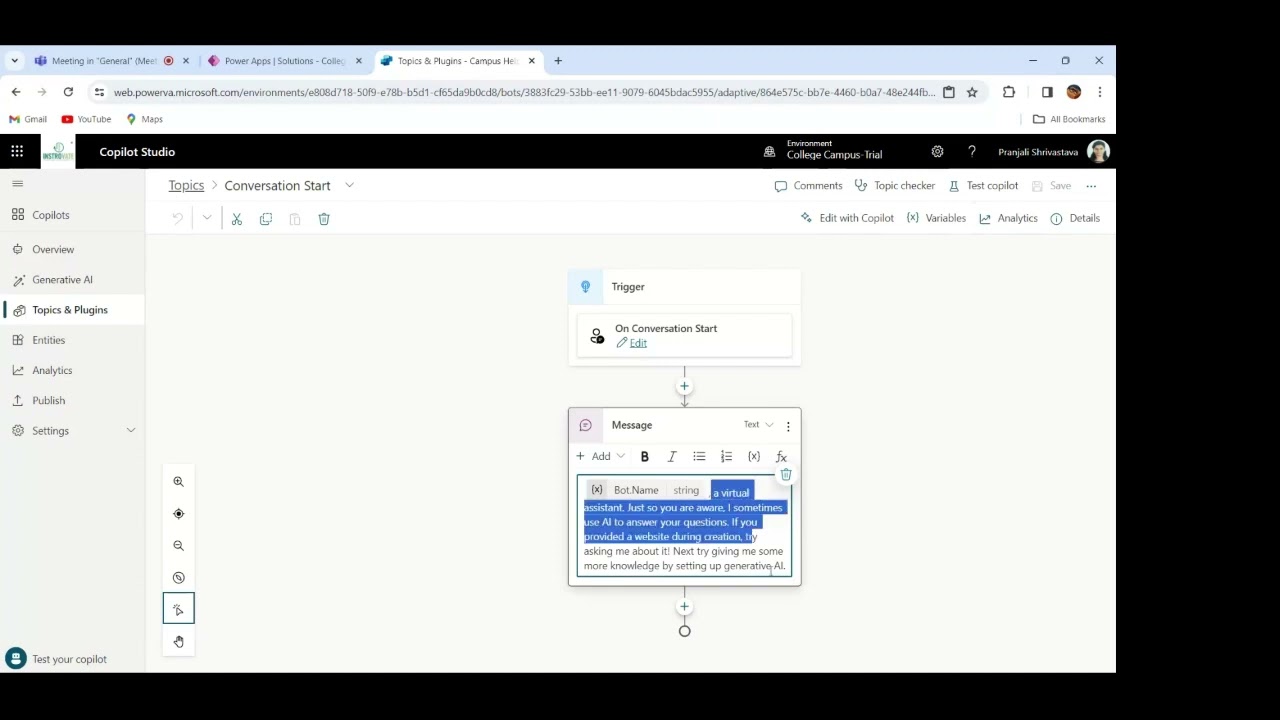The height and width of the screenshot is (720, 1280).
Task: Open the app launcher waffle menu
Action: (17, 152)
